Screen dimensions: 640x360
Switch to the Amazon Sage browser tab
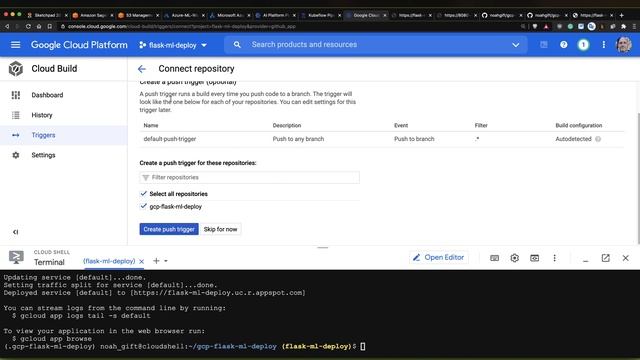[x=93, y=15]
